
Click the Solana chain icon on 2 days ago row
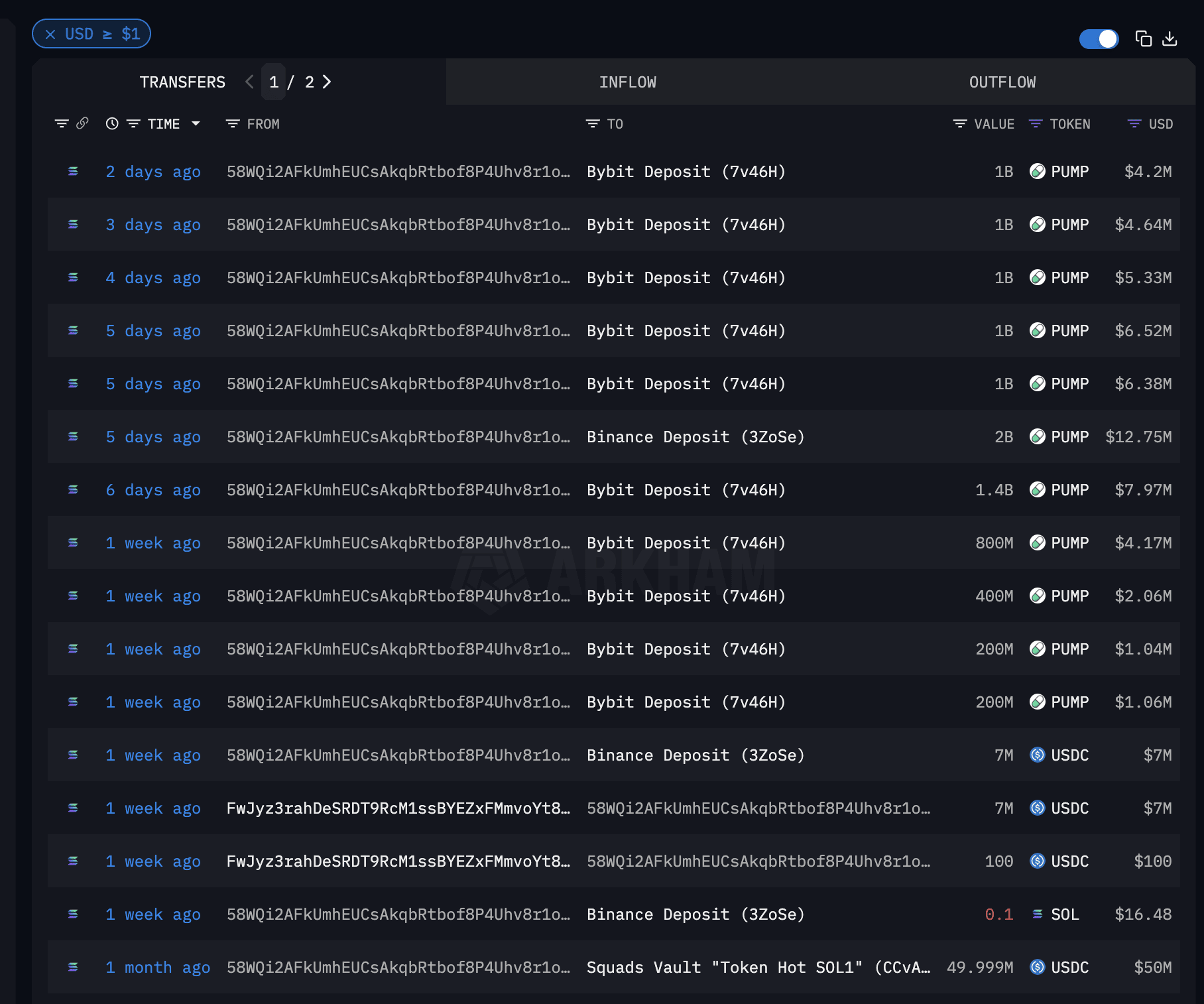pyautogui.click(x=73, y=172)
